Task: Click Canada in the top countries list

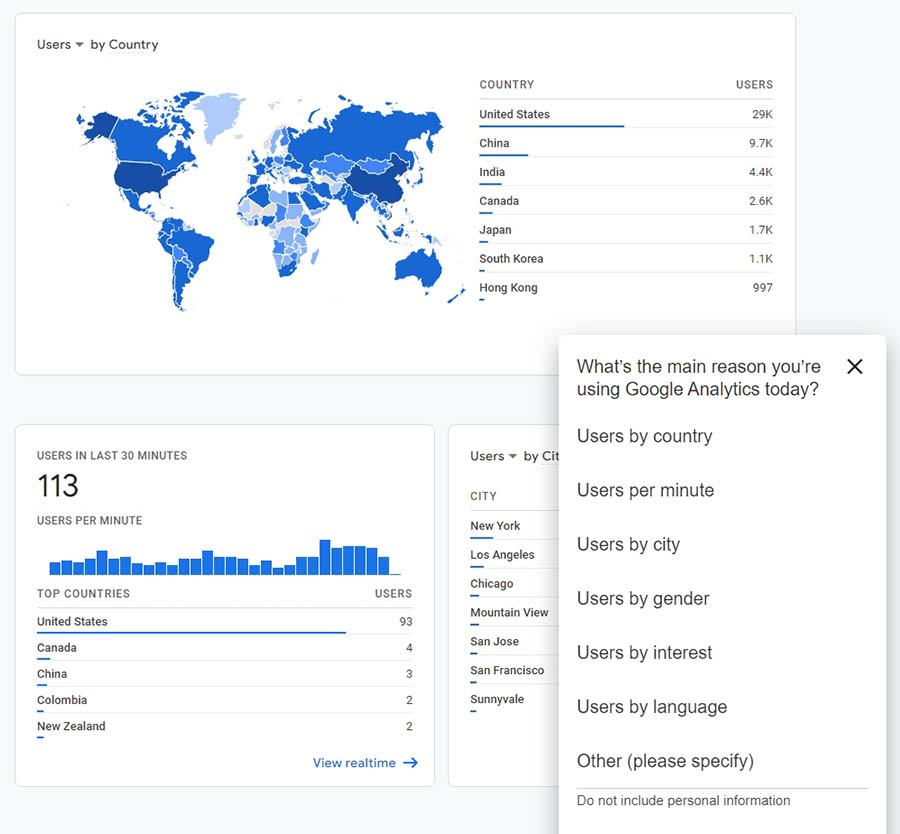Action: click(x=57, y=648)
